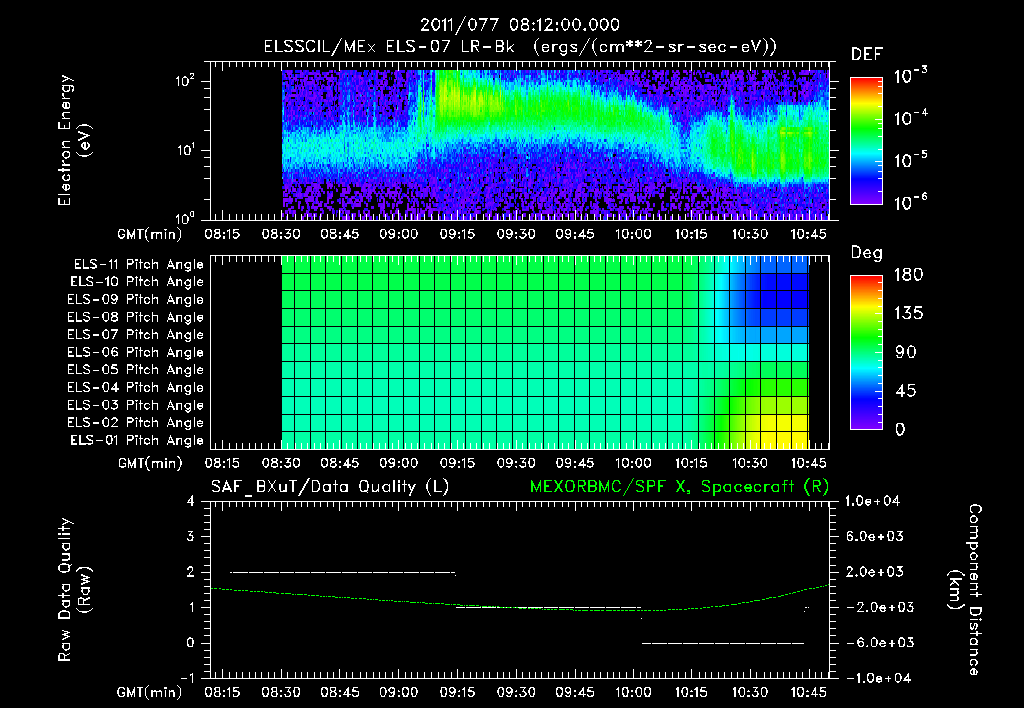Click the -1 tick on the data quality axis

(x=187, y=678)
